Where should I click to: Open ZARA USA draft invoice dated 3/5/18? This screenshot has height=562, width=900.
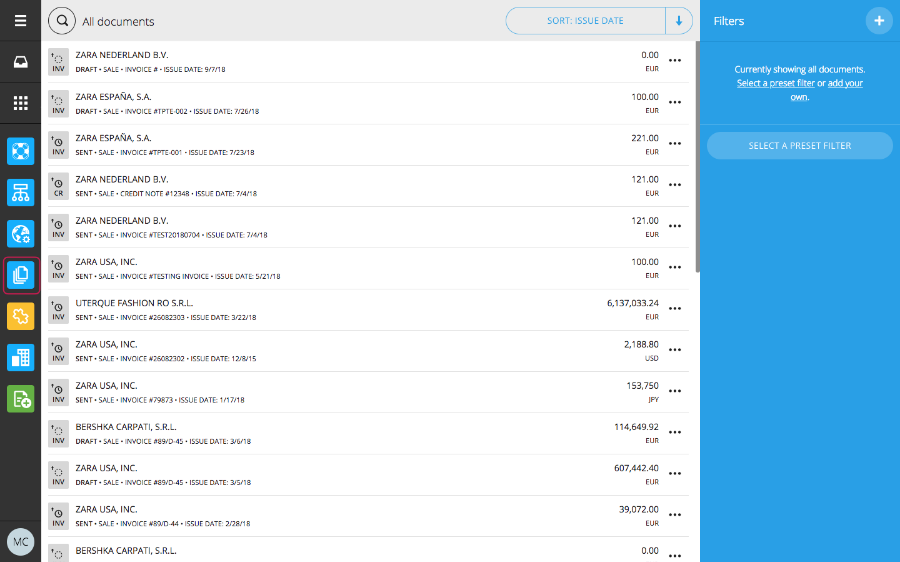368,475
